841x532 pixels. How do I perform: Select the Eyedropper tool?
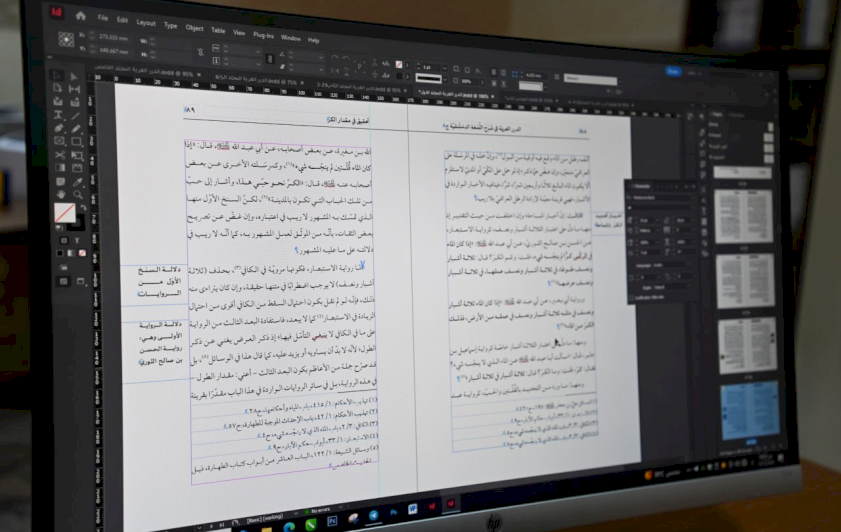78,182
